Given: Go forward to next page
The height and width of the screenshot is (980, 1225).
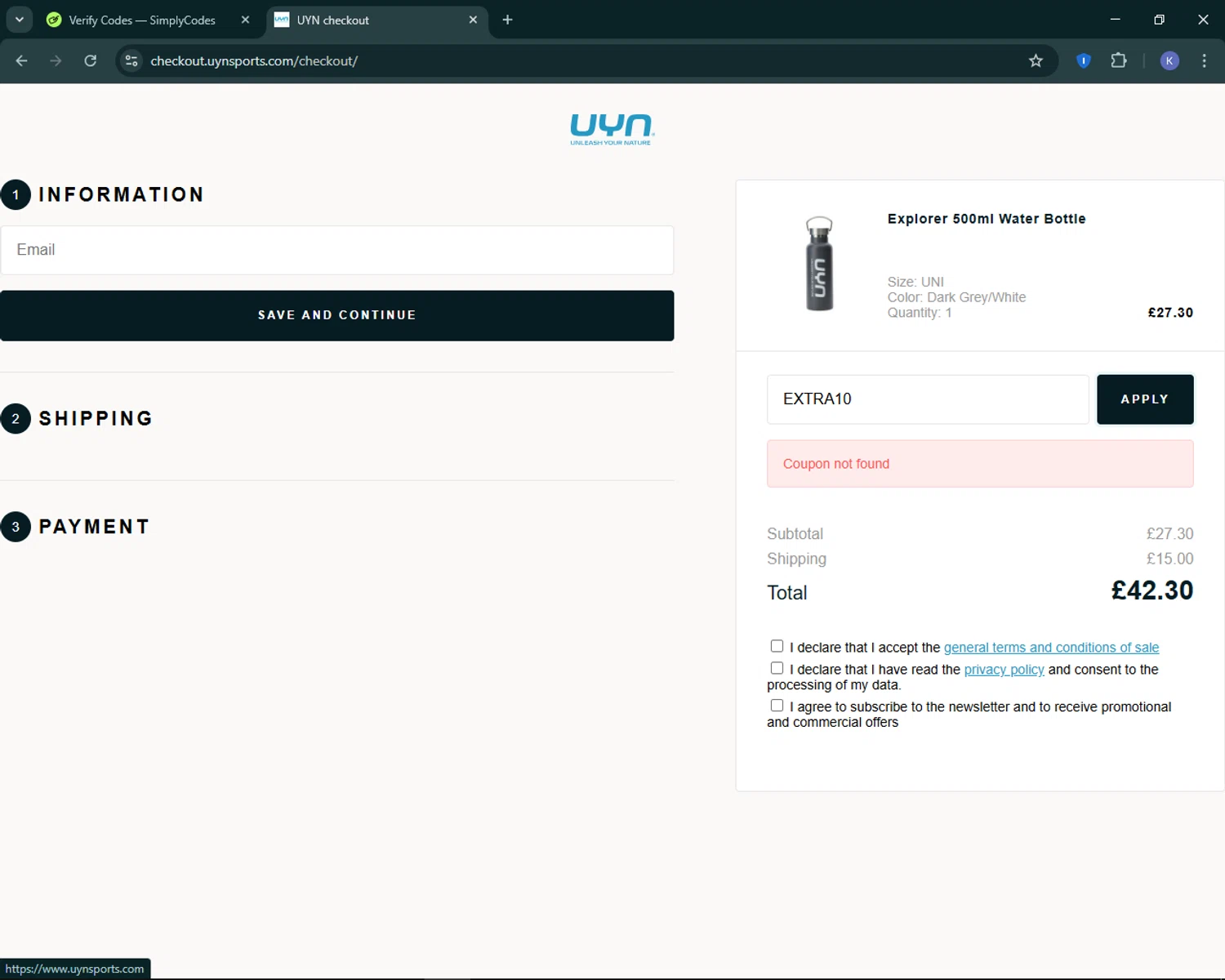Looking at the screenshot, I should [56, 60].
